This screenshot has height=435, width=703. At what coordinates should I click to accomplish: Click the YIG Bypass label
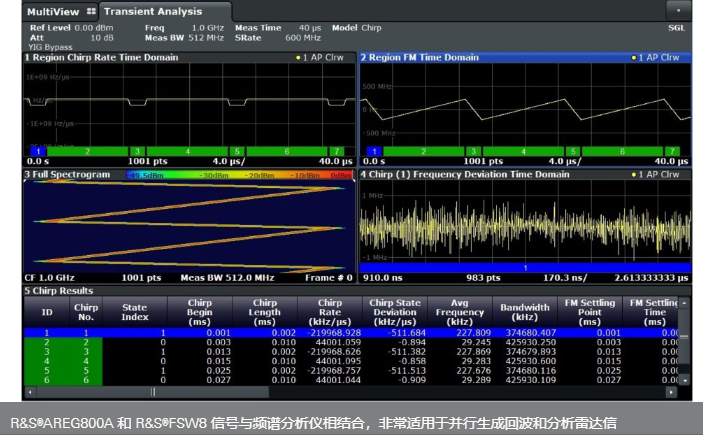(50, 47)
